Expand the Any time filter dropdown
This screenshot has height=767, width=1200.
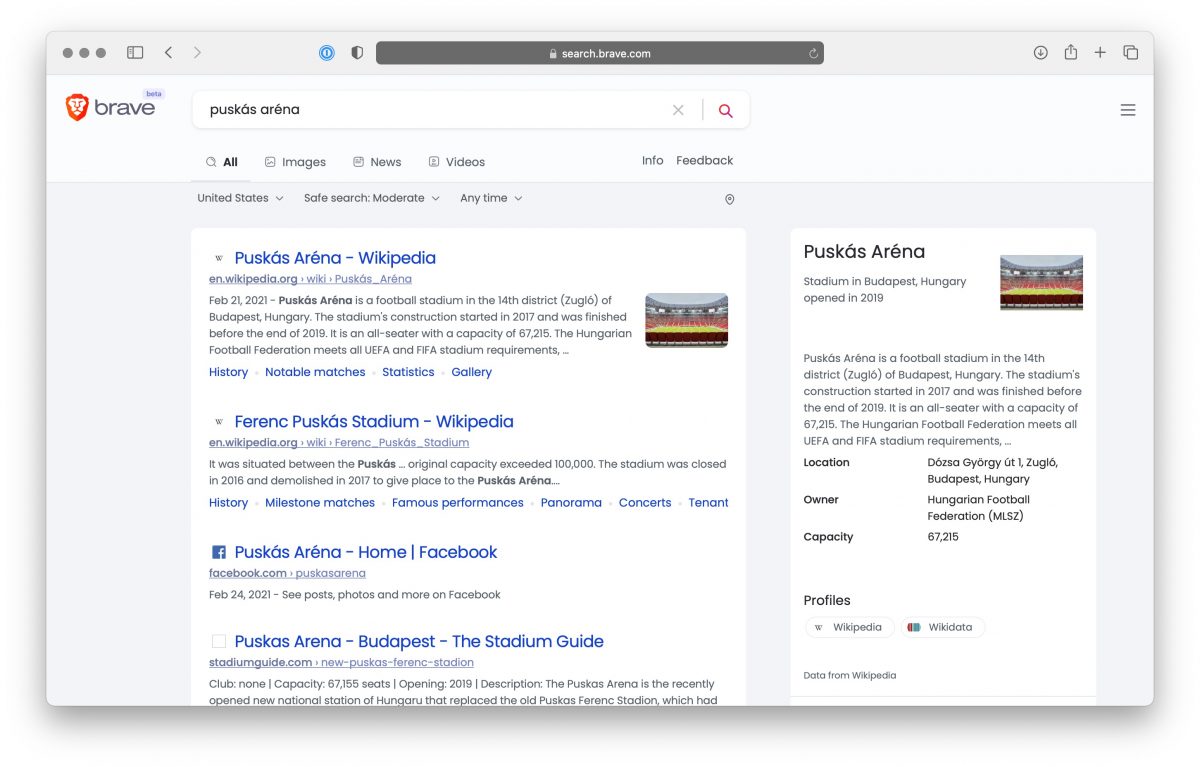tap(490, 198)
